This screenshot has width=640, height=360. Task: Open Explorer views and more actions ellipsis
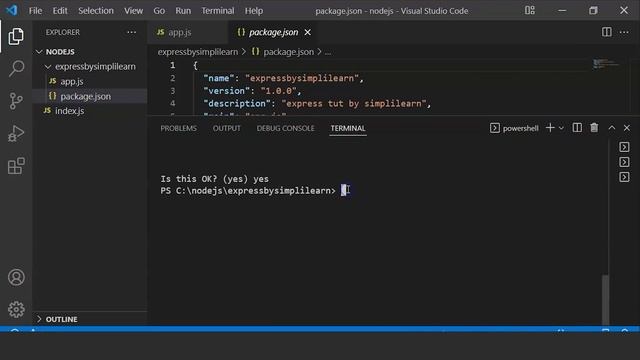coord(131,32)
